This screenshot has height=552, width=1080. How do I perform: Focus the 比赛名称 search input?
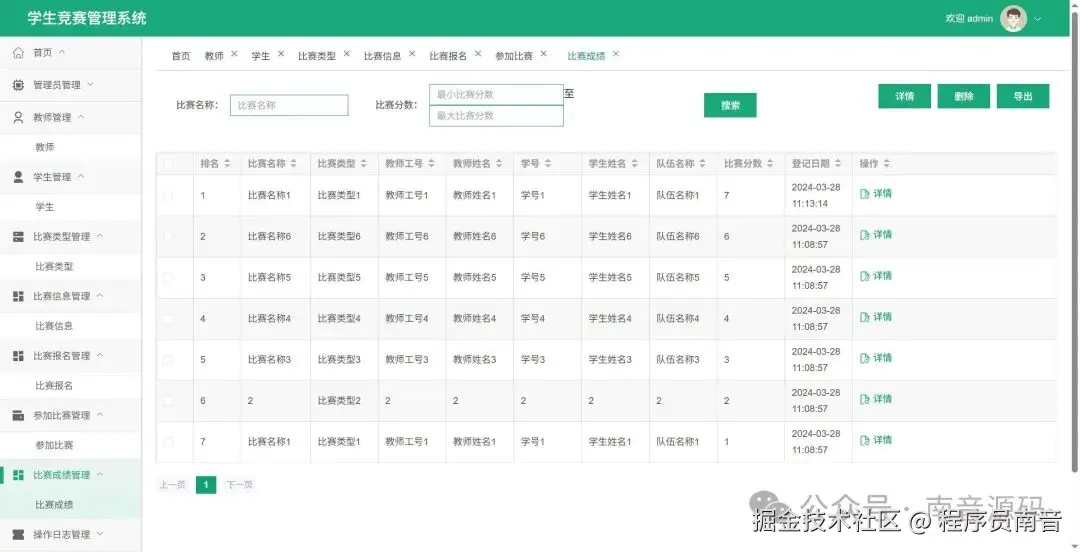point(289,105)
